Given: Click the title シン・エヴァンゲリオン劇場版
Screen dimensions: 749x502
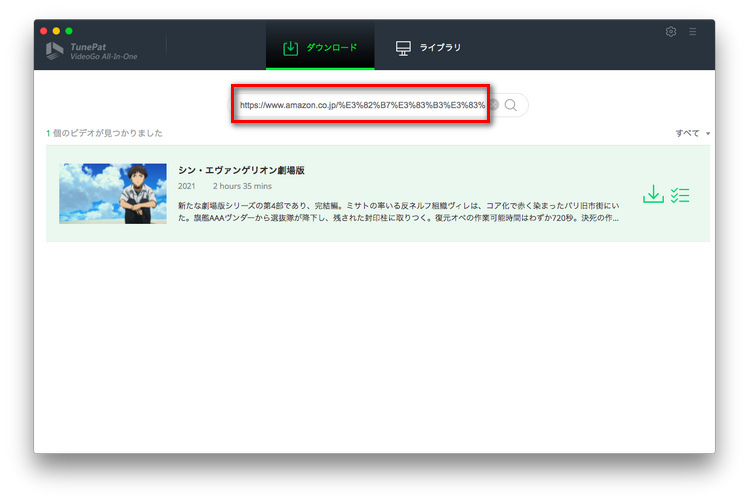Looking at the screenshot, I should [x=241, y=171].
